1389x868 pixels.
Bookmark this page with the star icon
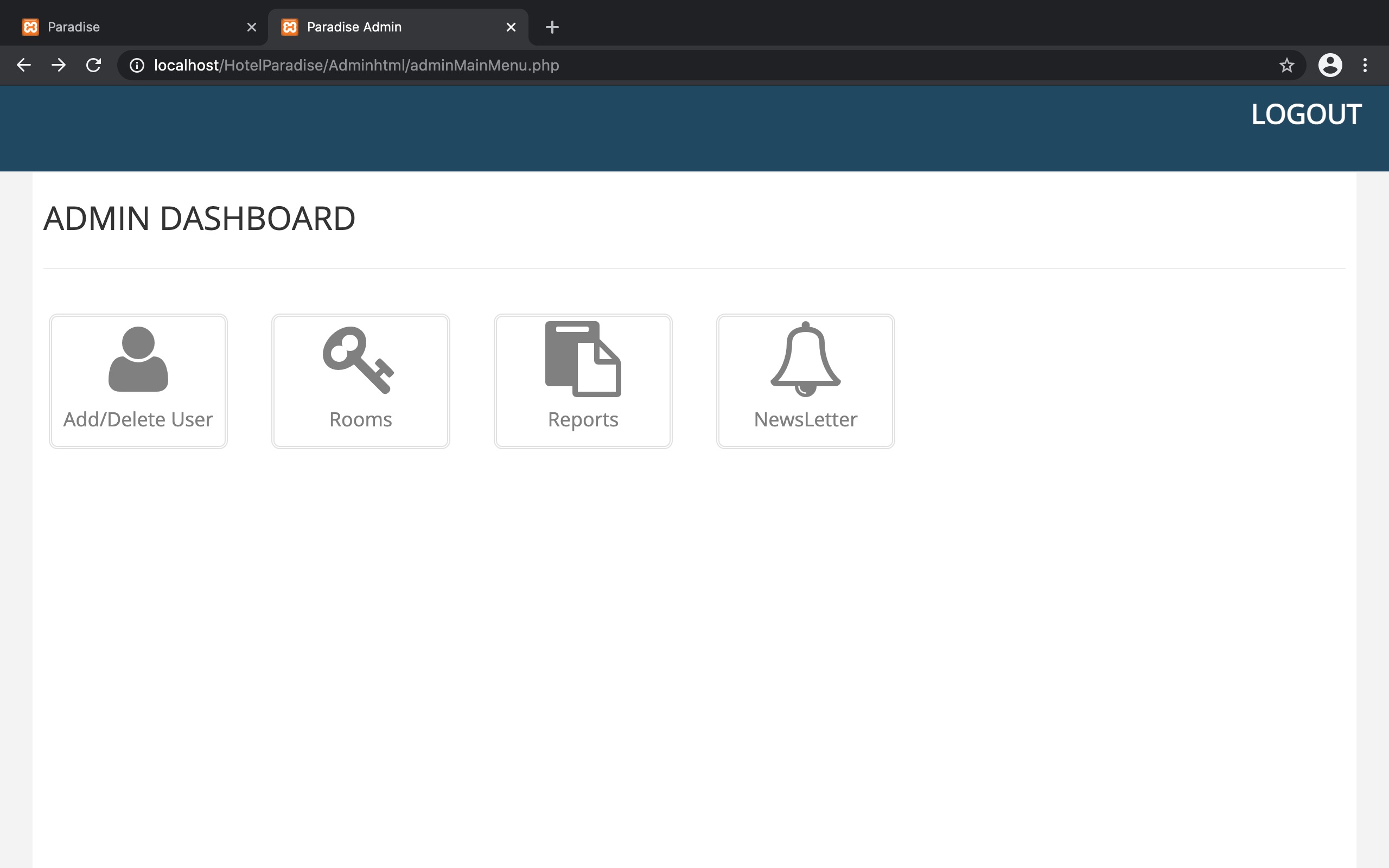[x=1287, y=66]
